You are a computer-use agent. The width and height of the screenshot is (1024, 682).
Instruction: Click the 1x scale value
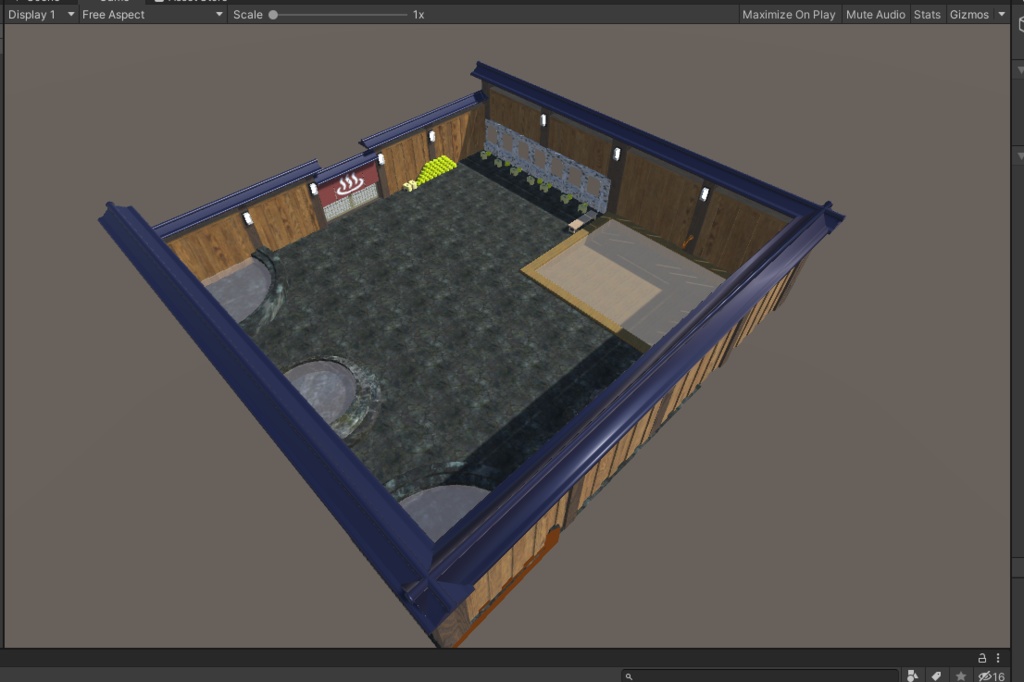coord(419,14)
